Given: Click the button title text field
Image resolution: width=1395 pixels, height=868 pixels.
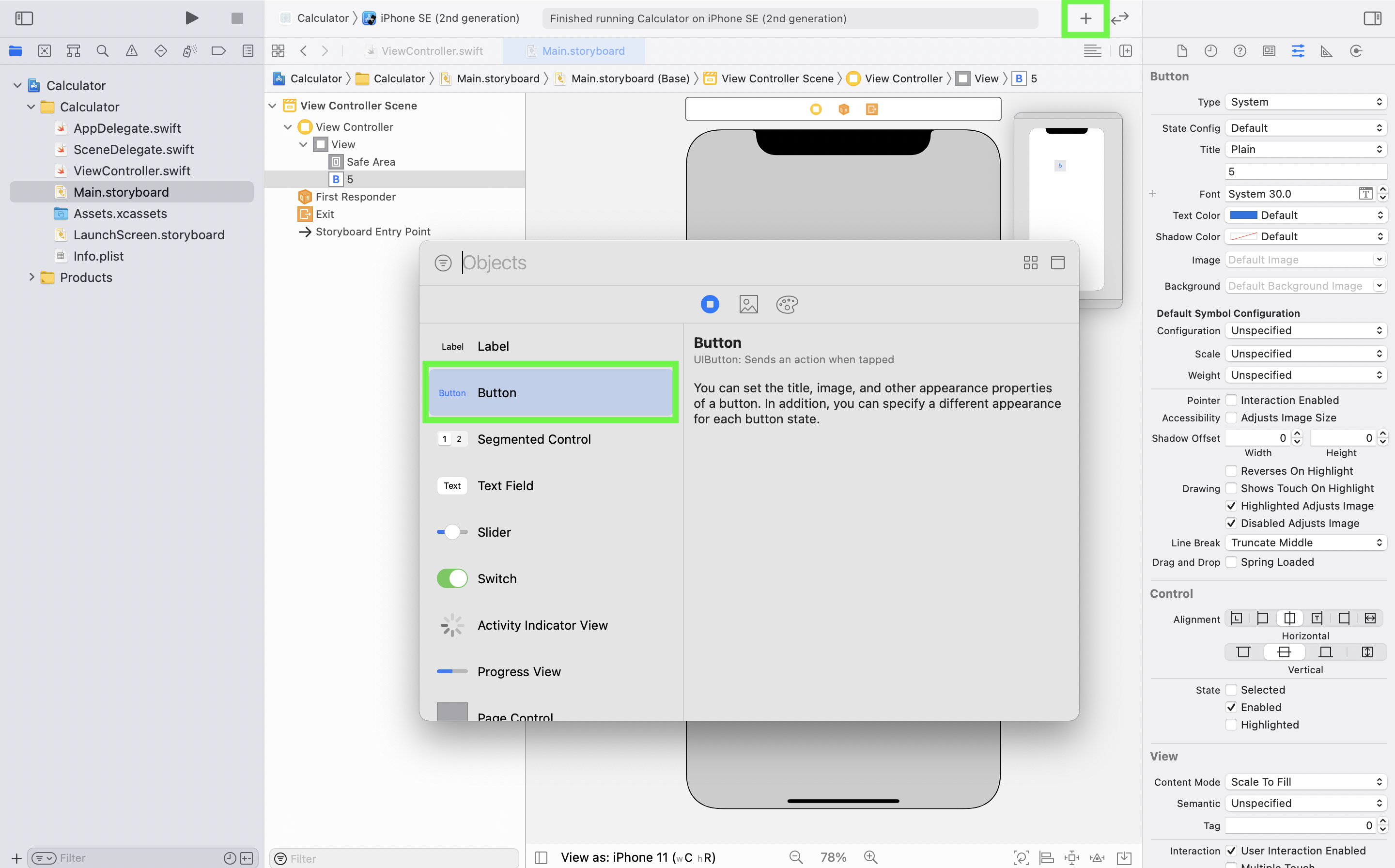Looking at the screenshot, I should [x=1305, y=171].
